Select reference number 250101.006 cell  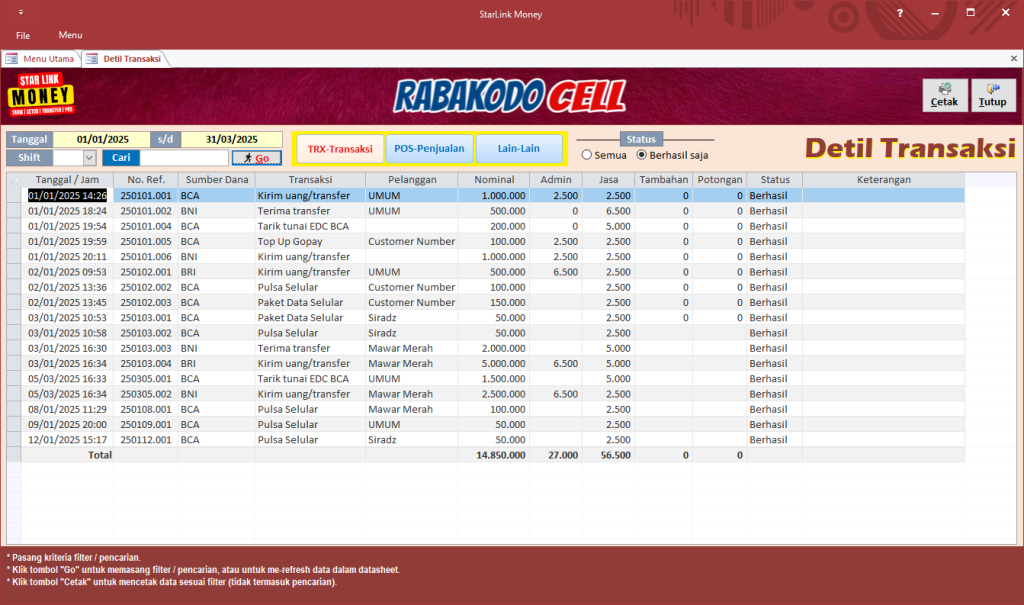pyautogui.click(x=146, y=257)
